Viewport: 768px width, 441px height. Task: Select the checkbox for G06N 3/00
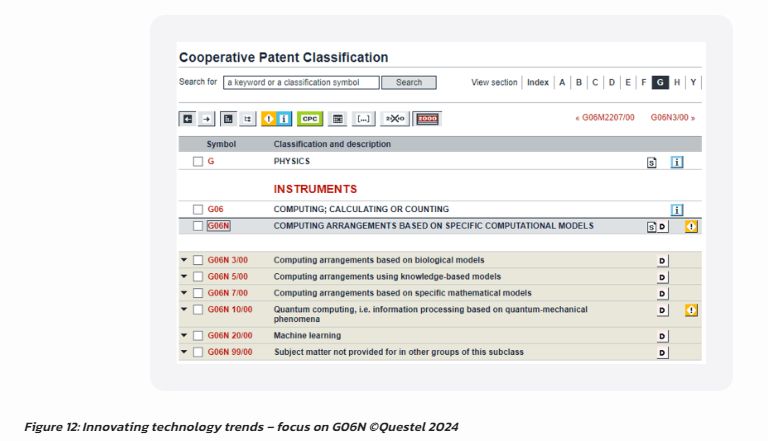[198, 261]
